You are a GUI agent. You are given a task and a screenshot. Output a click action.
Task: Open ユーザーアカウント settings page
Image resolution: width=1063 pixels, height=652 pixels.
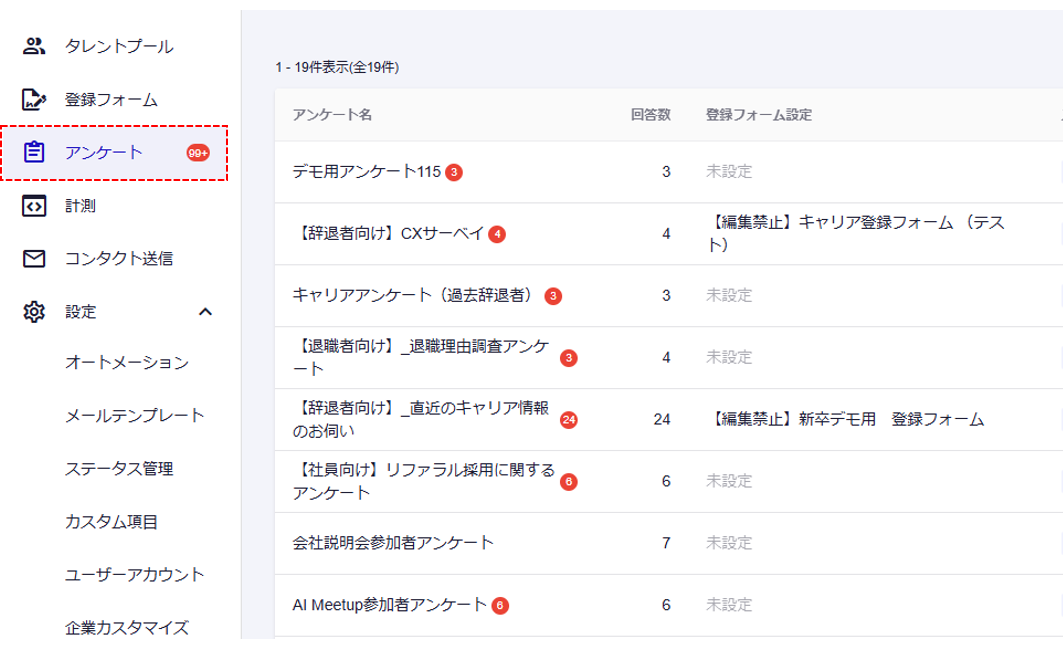(x=134, y=574)
